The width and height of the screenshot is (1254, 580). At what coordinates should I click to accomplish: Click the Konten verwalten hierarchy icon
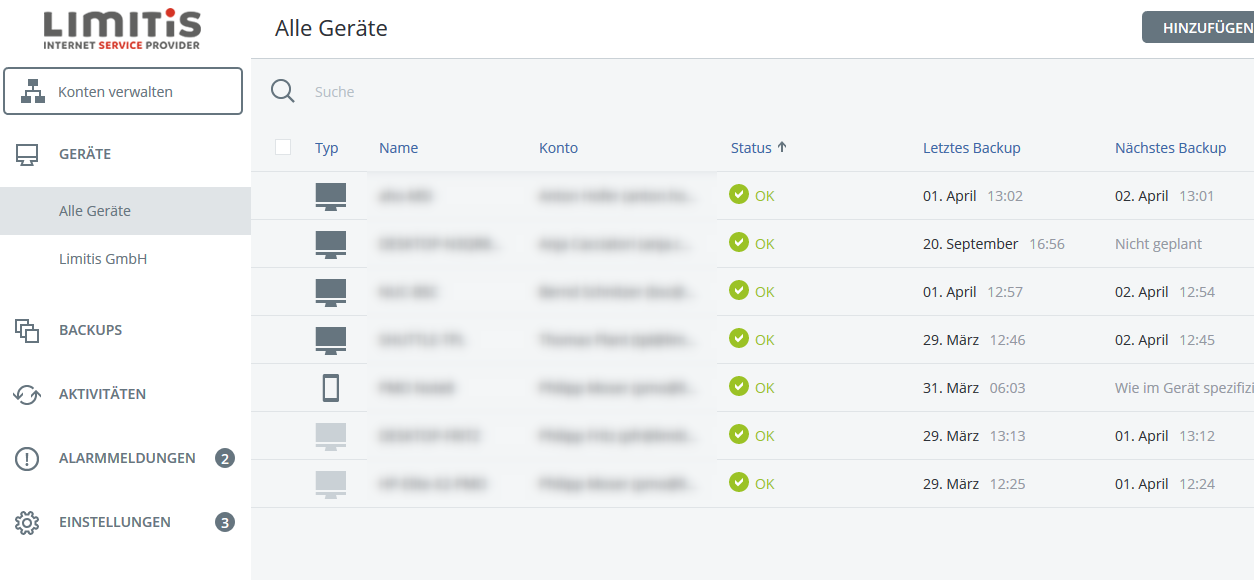point(34,92)
